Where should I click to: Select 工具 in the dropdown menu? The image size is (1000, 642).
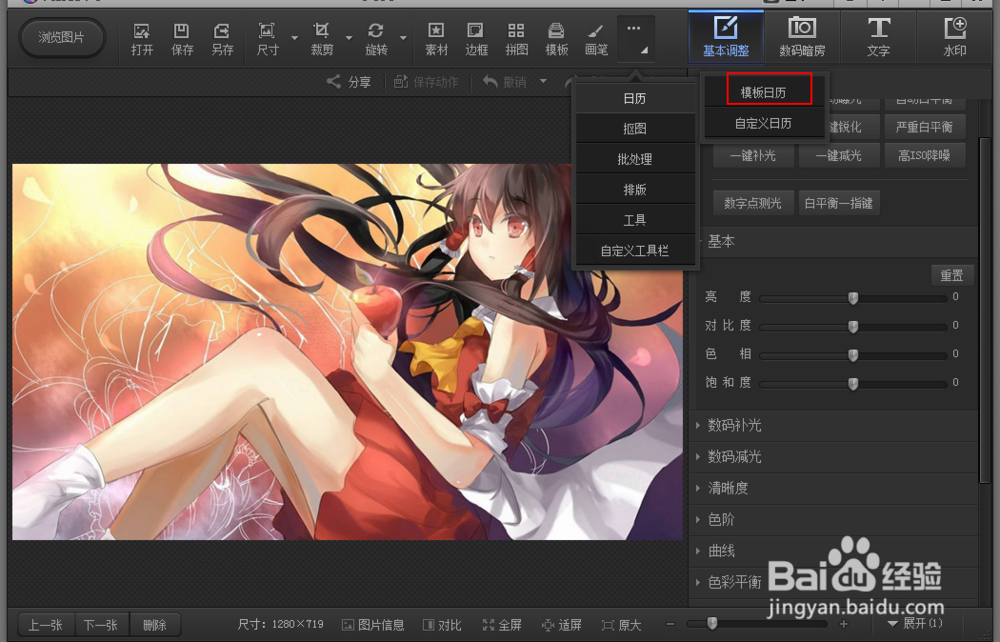point(635,221)
